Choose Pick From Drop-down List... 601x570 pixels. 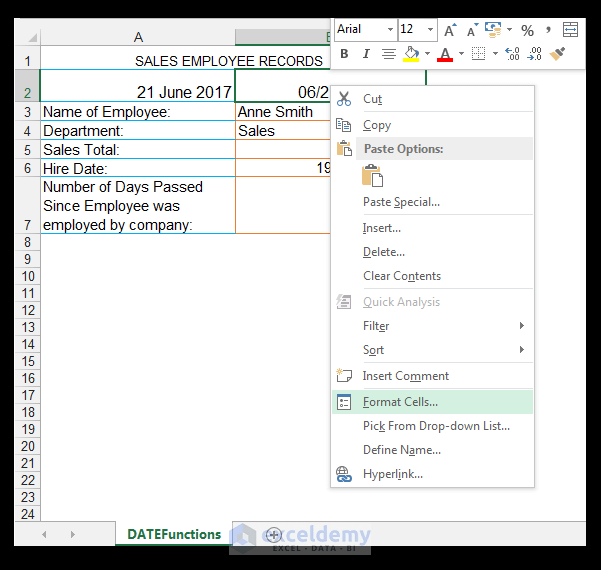tap(432, 426)
